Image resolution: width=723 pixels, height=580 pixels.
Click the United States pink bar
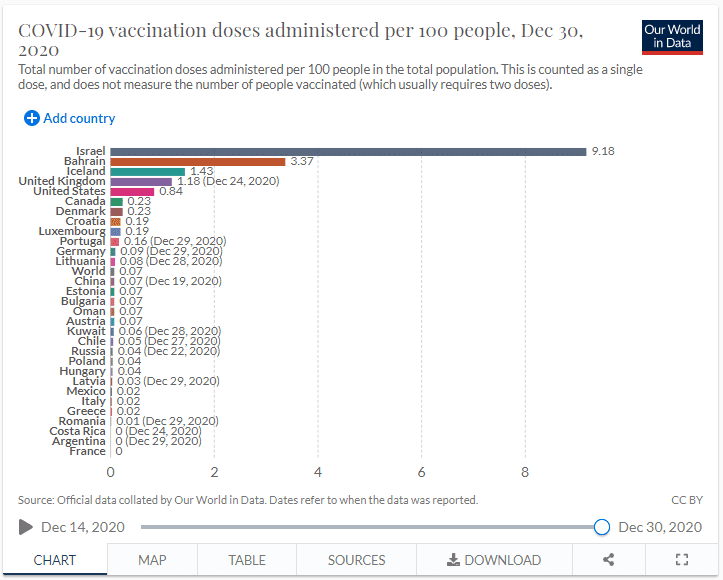click(132, 192)
